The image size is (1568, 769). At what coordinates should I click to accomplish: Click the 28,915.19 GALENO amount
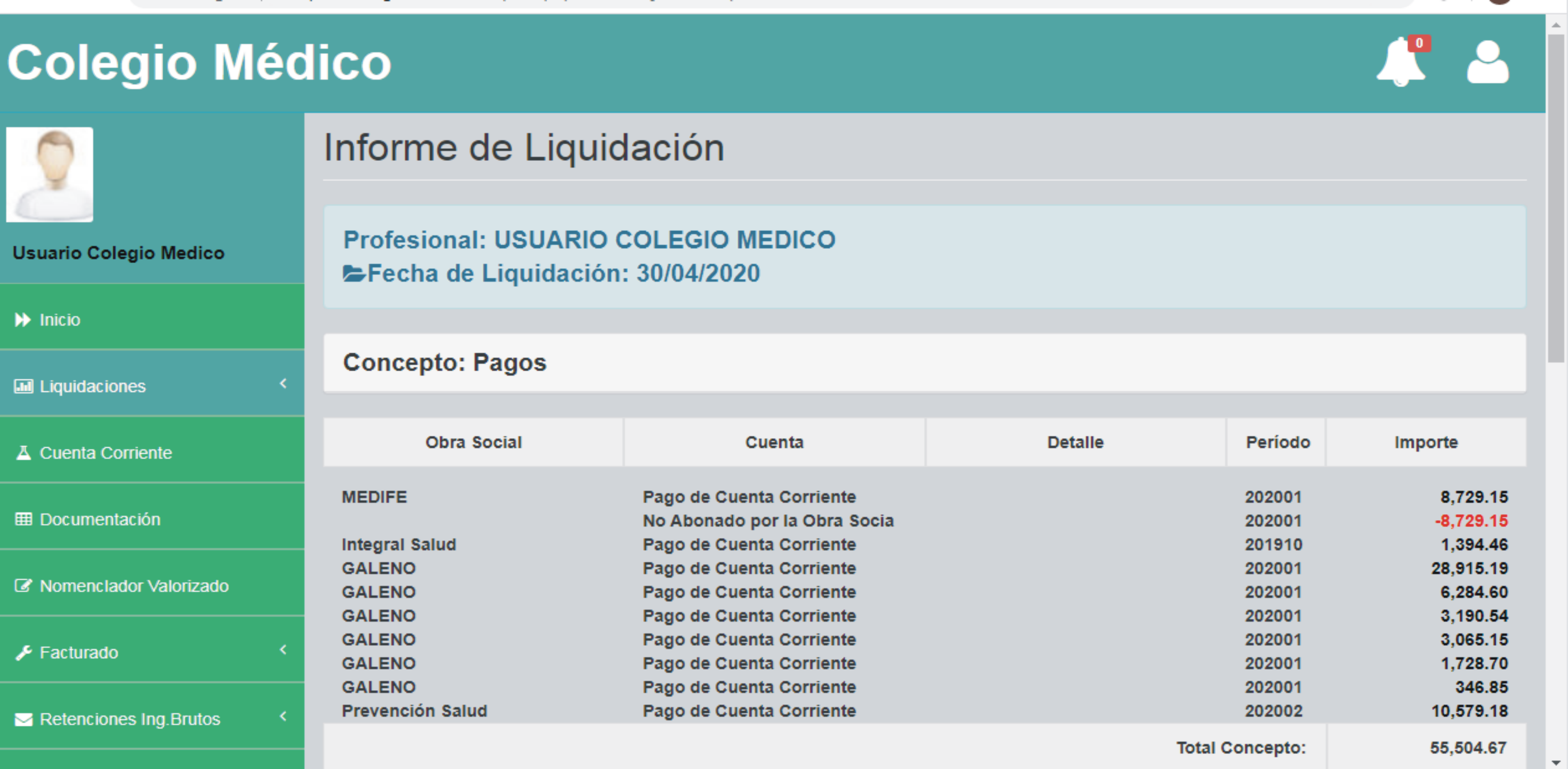1469,568
